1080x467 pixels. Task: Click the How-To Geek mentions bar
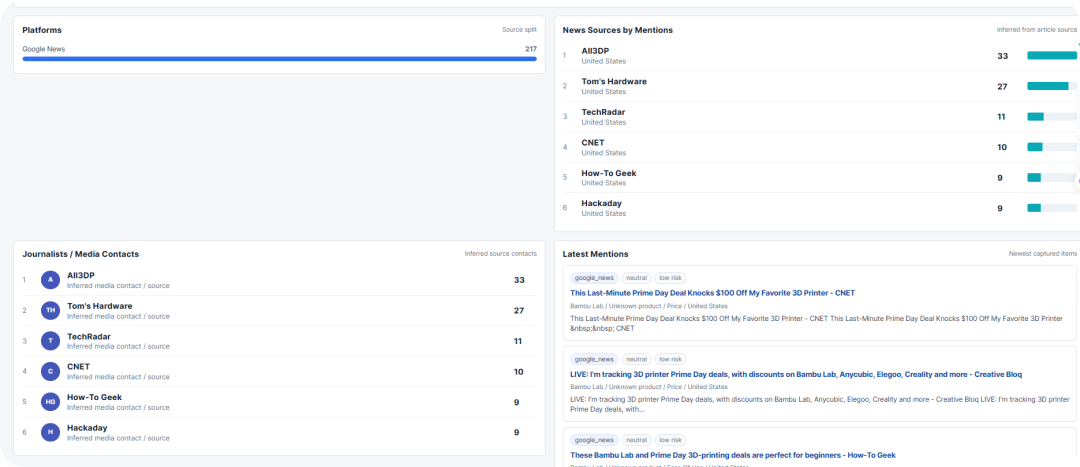coord(1052,178)
